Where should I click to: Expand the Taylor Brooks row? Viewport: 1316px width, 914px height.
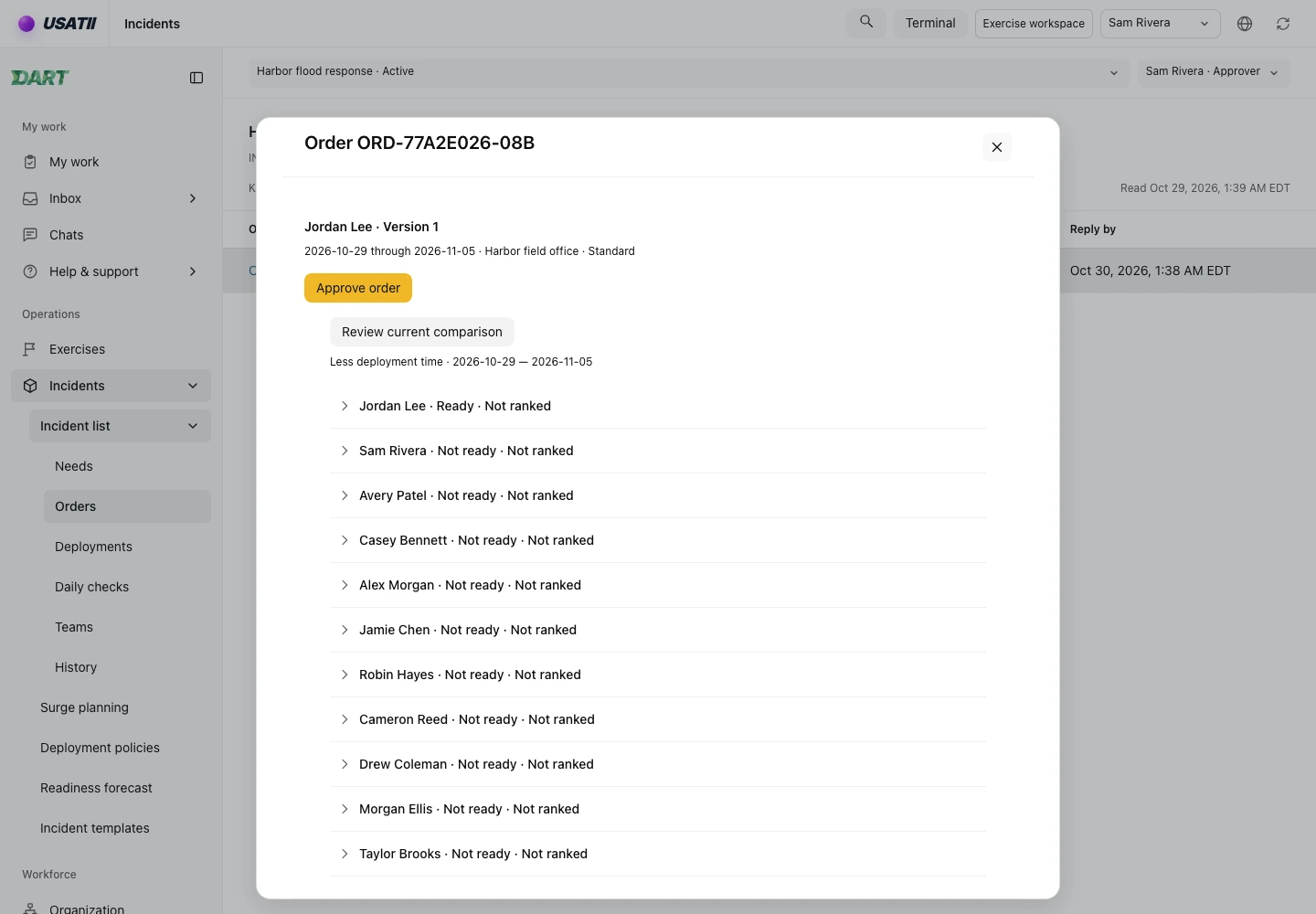pyautogui.click(x=658, y=854)
